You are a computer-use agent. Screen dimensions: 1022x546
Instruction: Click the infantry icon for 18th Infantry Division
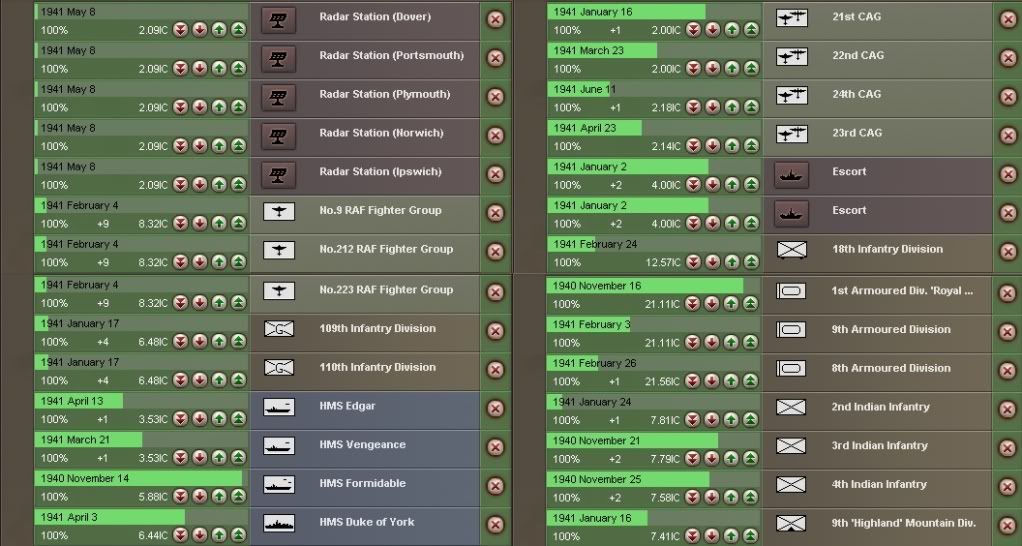point(792,250)
